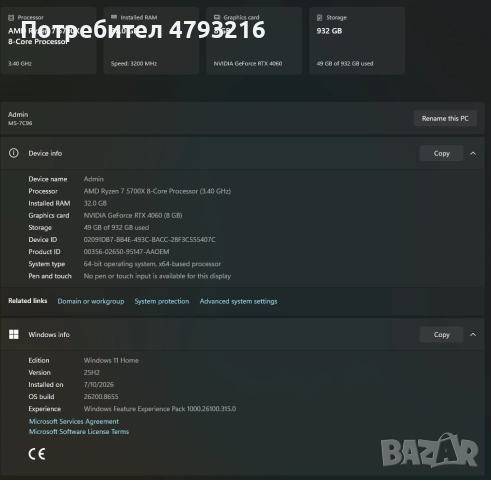
Task: Click the Device info circle icon
Action: [x=14, y=153]
